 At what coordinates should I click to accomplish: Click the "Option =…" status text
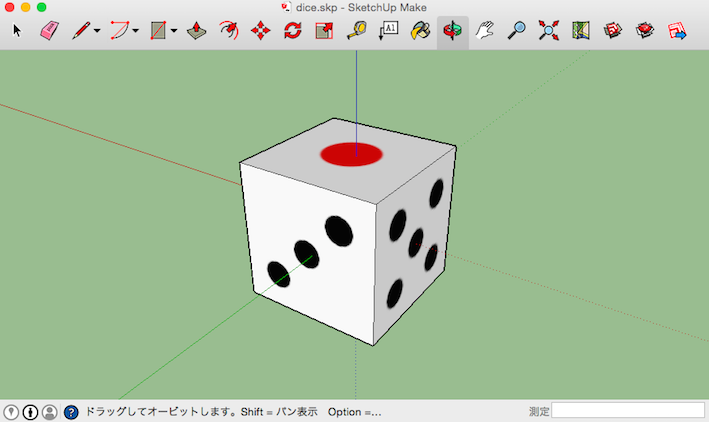tap(354, 412)
